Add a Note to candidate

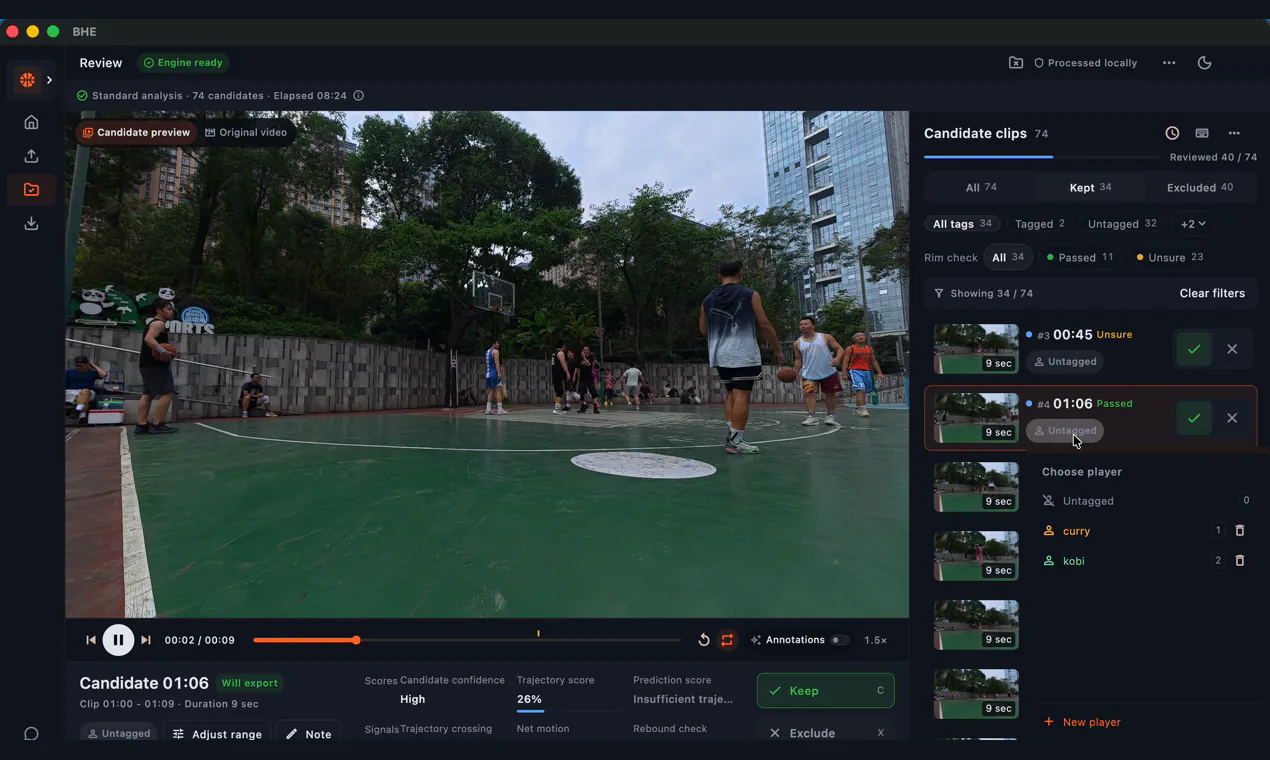308,734
